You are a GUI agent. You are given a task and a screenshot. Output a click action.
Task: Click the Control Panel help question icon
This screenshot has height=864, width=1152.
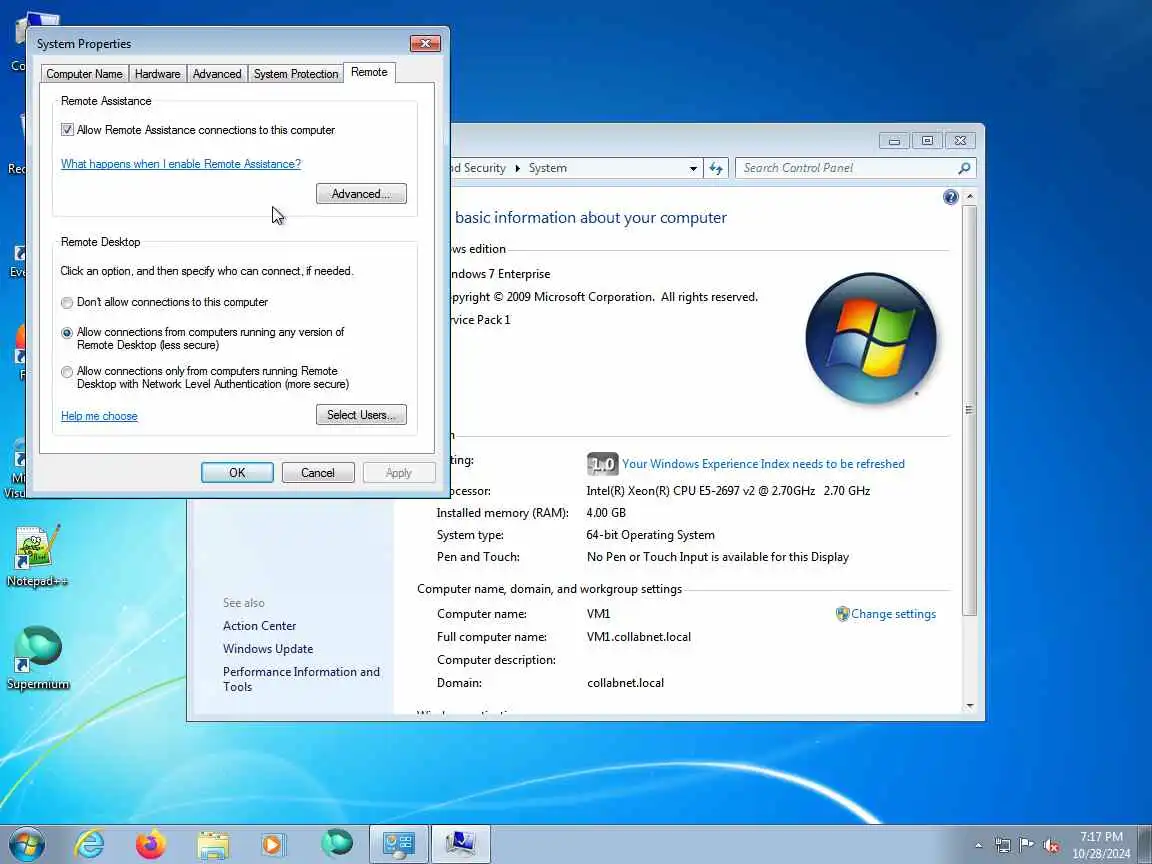(x=950, y=197)
